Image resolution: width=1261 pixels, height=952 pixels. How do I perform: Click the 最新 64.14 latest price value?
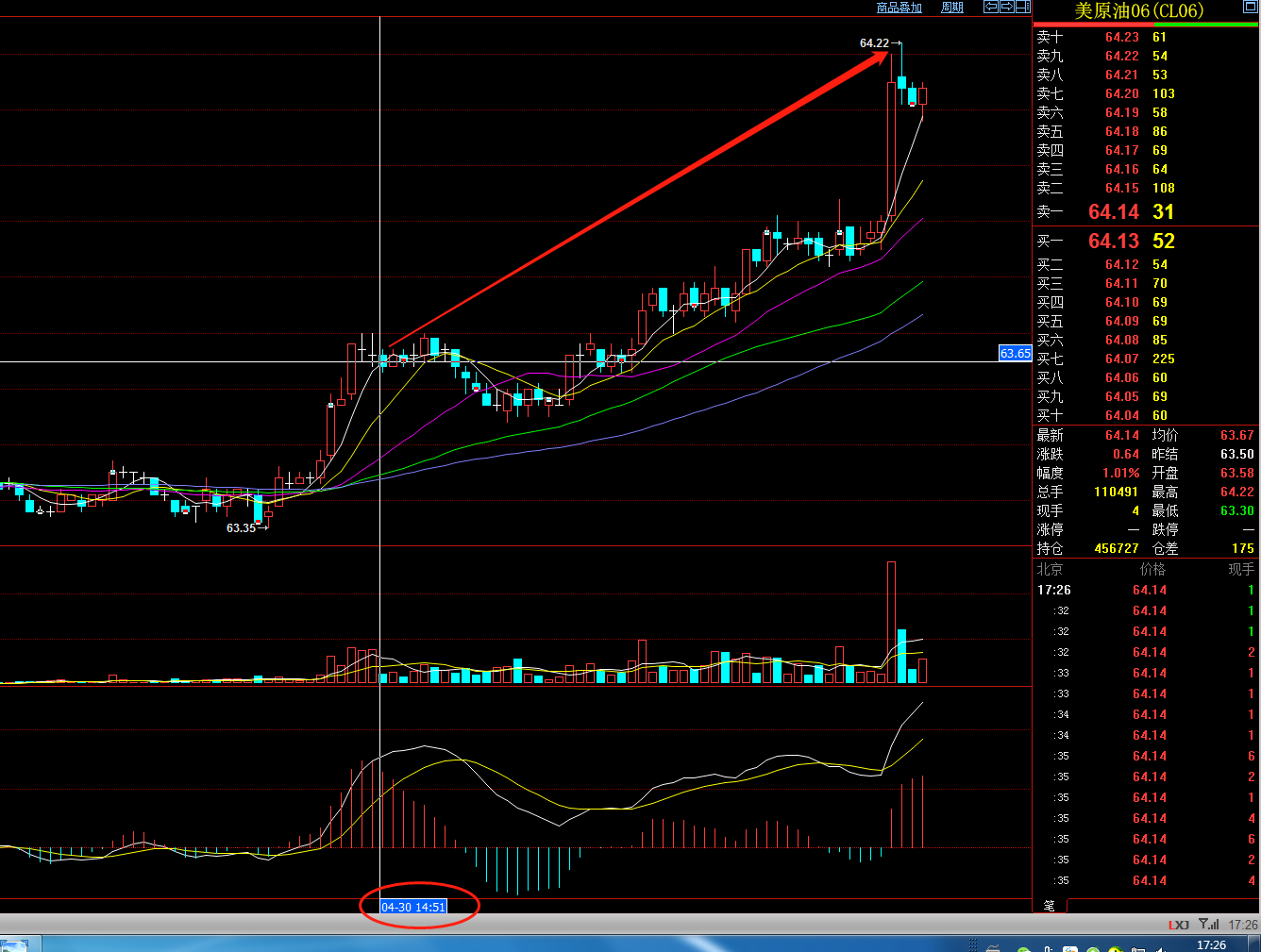click(1122, 435)
